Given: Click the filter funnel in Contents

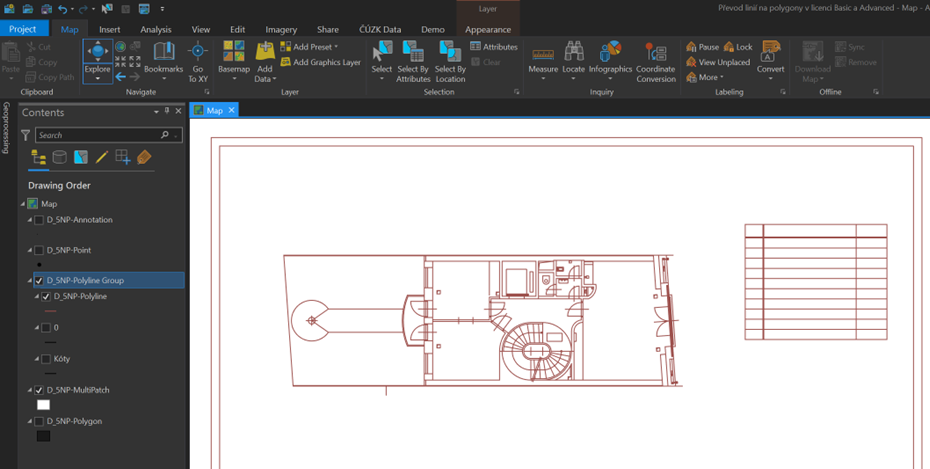Looking at the screenshot, I should (26, 135).
